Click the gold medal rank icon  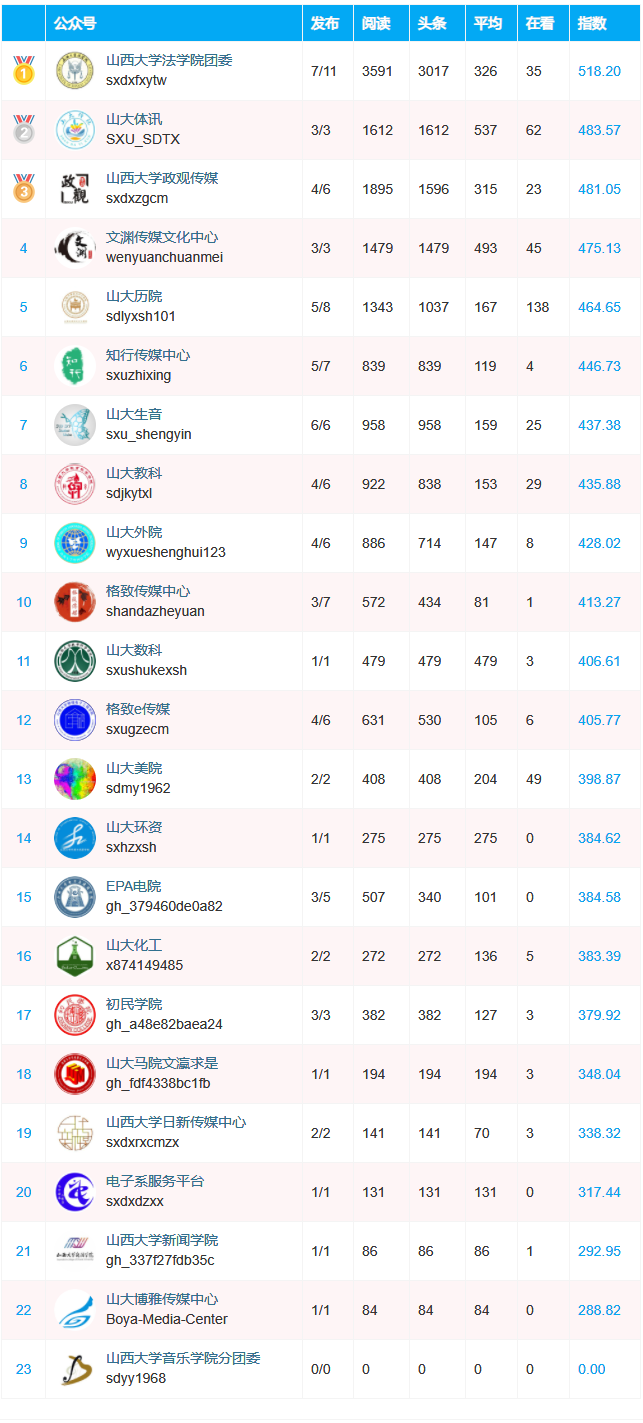point(23,70)
